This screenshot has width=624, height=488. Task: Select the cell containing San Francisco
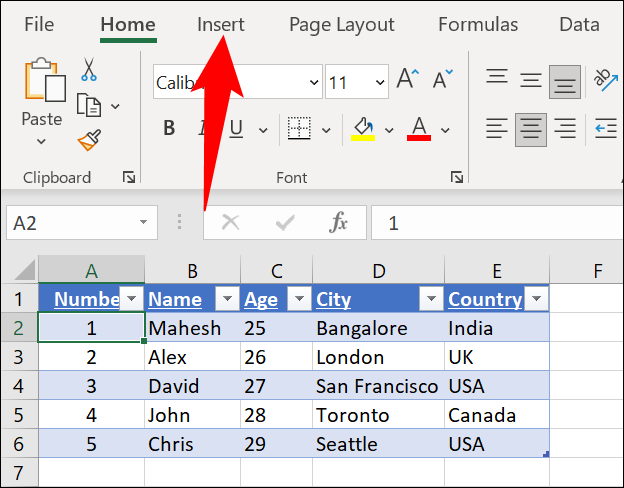pyautogui.click(x=377, y=386)
